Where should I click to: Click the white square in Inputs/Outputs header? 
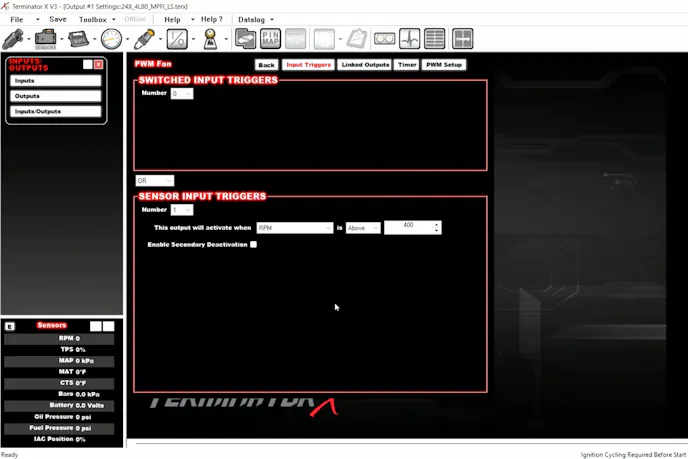click(88, 65)
